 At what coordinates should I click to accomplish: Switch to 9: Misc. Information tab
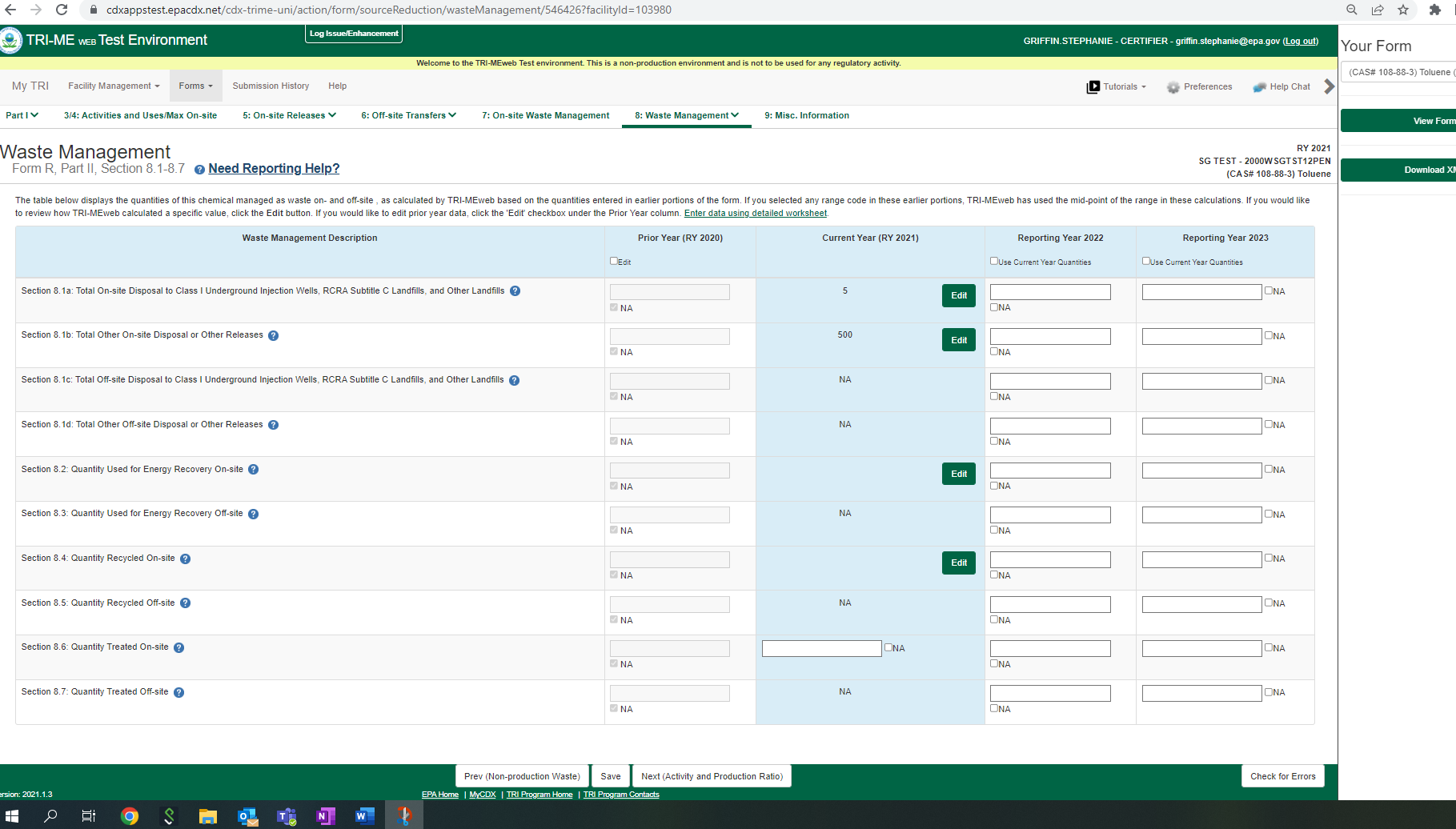(x=806, y=115)
